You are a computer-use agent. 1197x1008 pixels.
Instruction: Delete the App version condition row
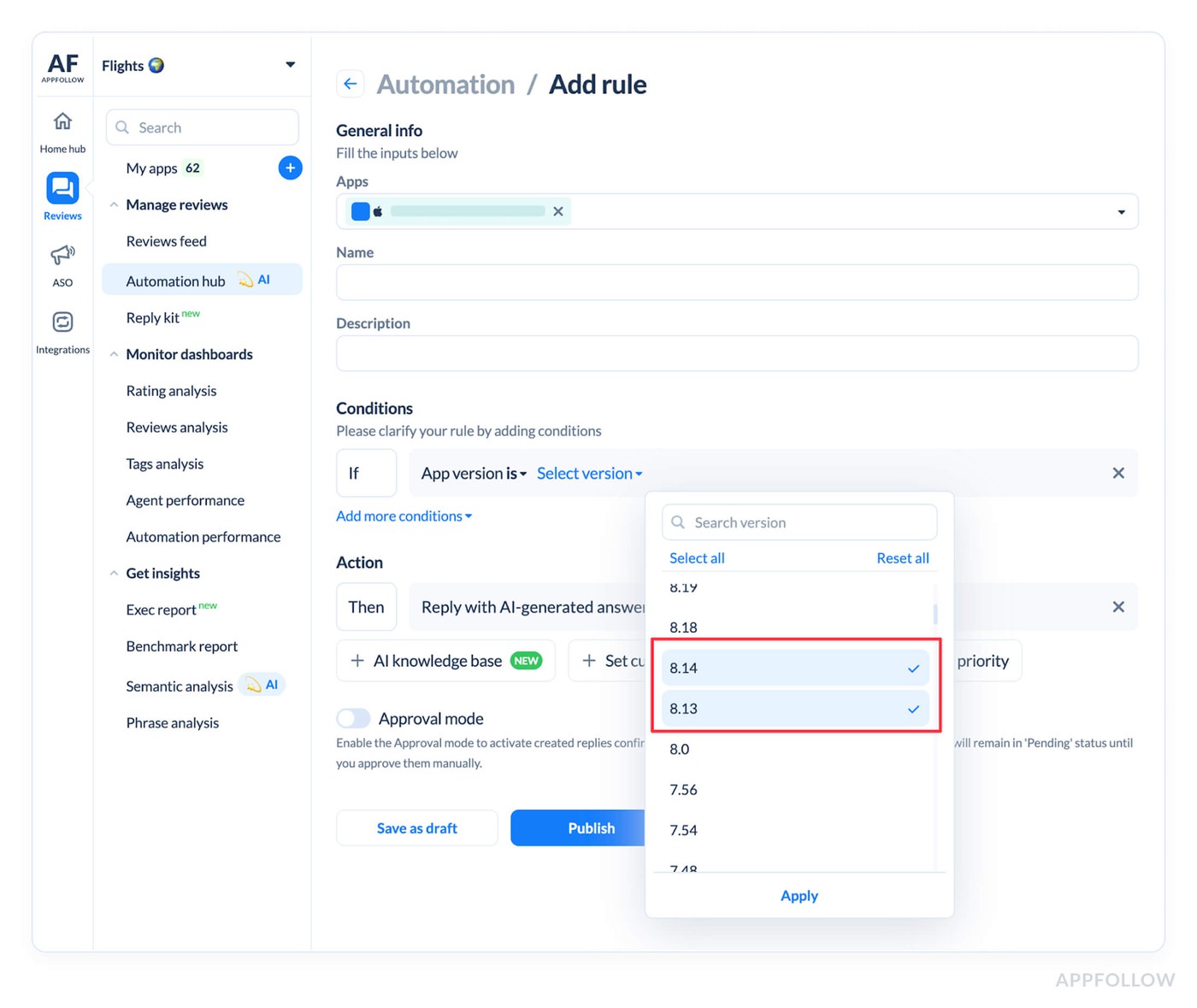(1117, 473)
